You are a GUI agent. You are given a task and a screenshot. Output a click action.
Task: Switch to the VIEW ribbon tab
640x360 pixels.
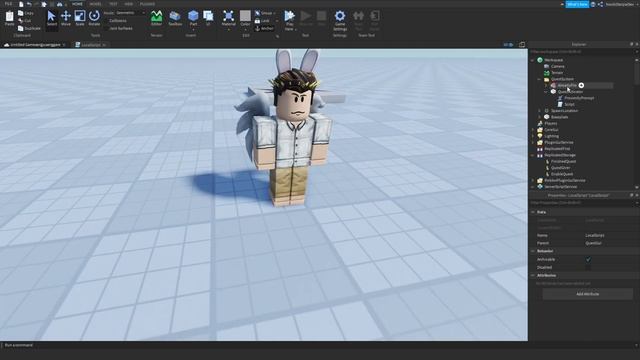click(129, 4)
